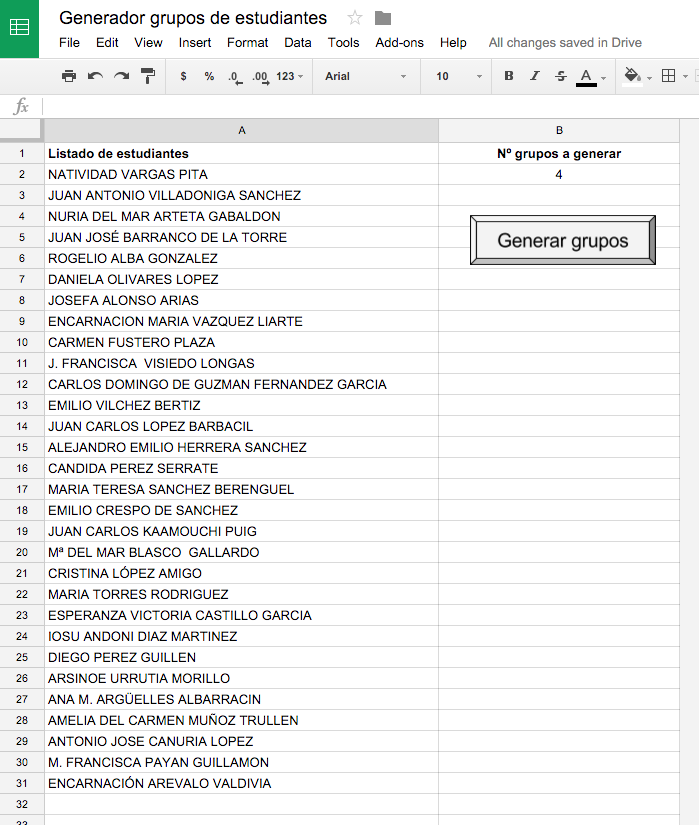Open the font size 10 dropdown

(x=459, y=76)
